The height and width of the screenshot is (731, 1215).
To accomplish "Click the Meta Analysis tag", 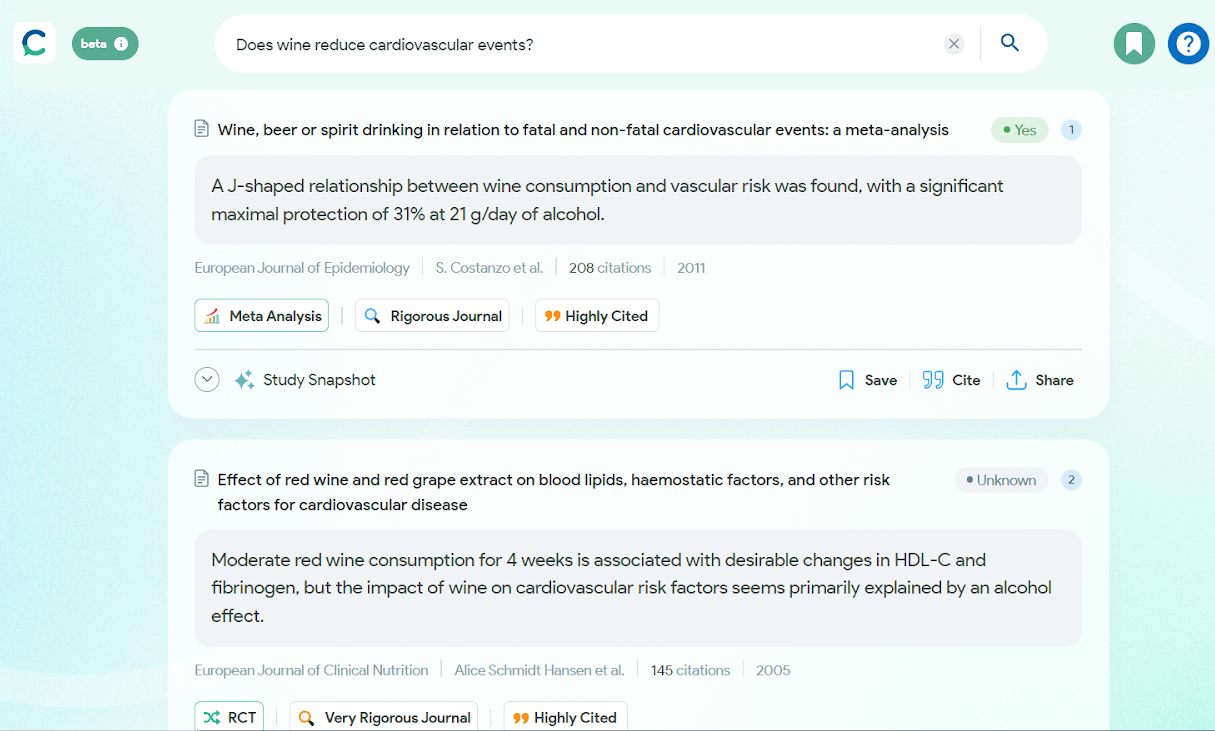I will pyautogui.click(x=263, y=316).
